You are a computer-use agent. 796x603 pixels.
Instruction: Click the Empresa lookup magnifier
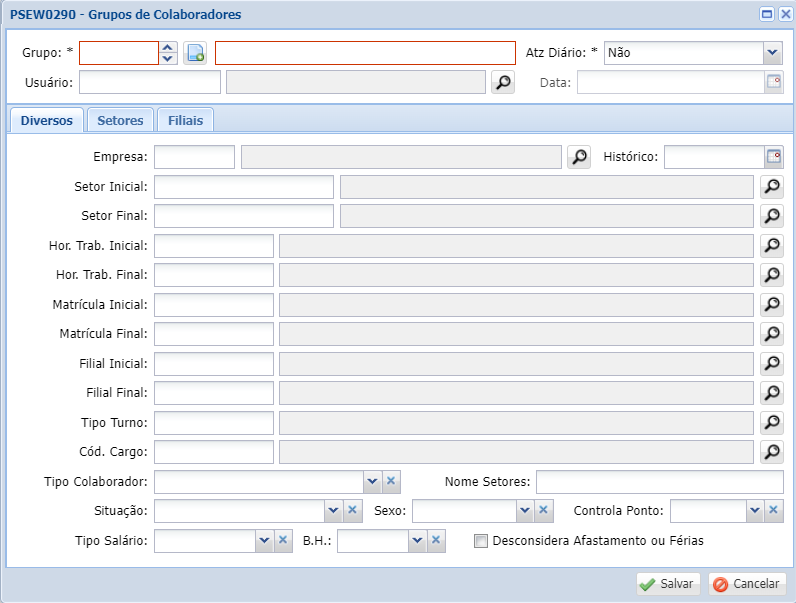578,157
